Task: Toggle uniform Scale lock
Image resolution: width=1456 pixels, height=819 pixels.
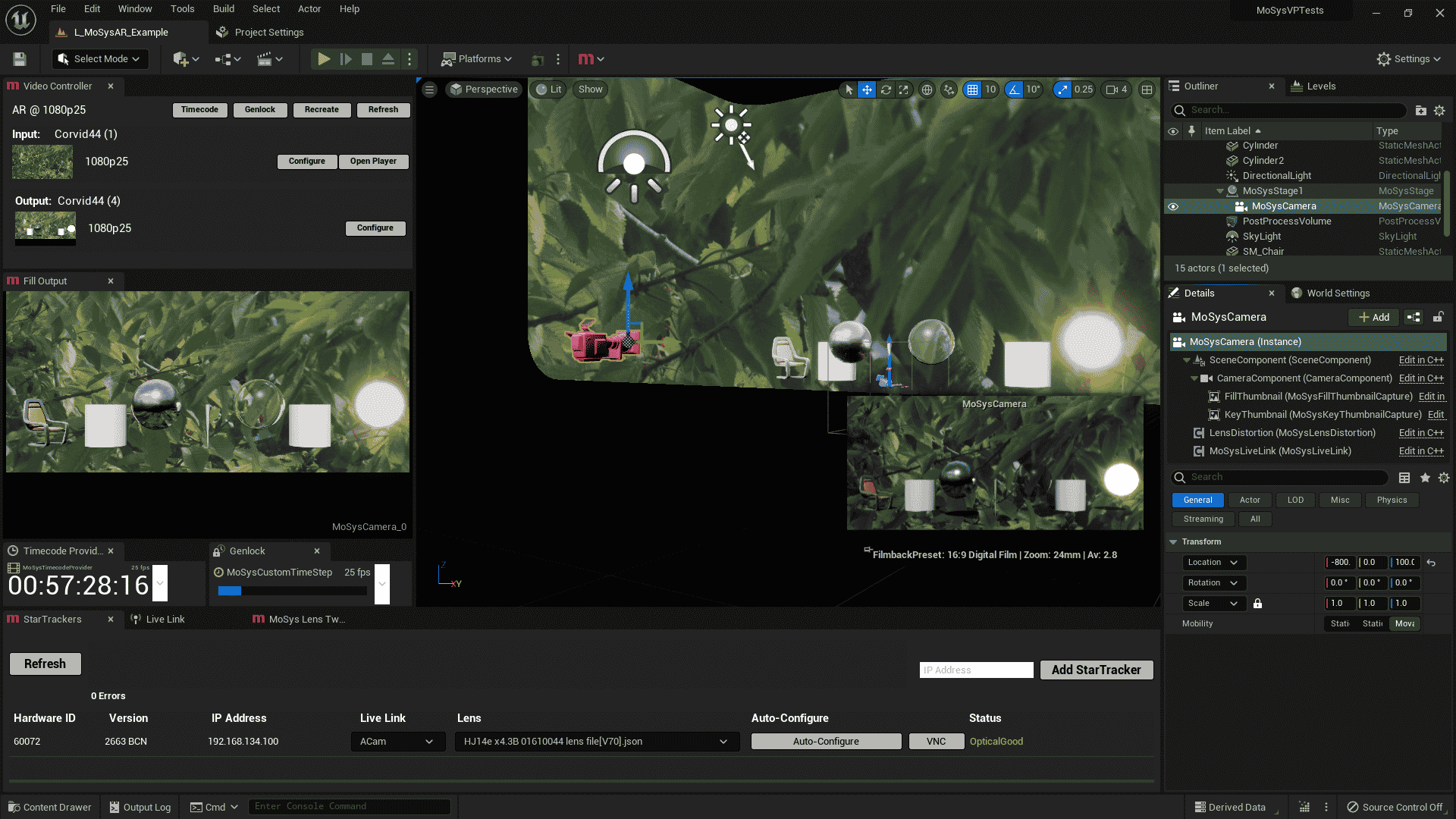Action: 1257,604
